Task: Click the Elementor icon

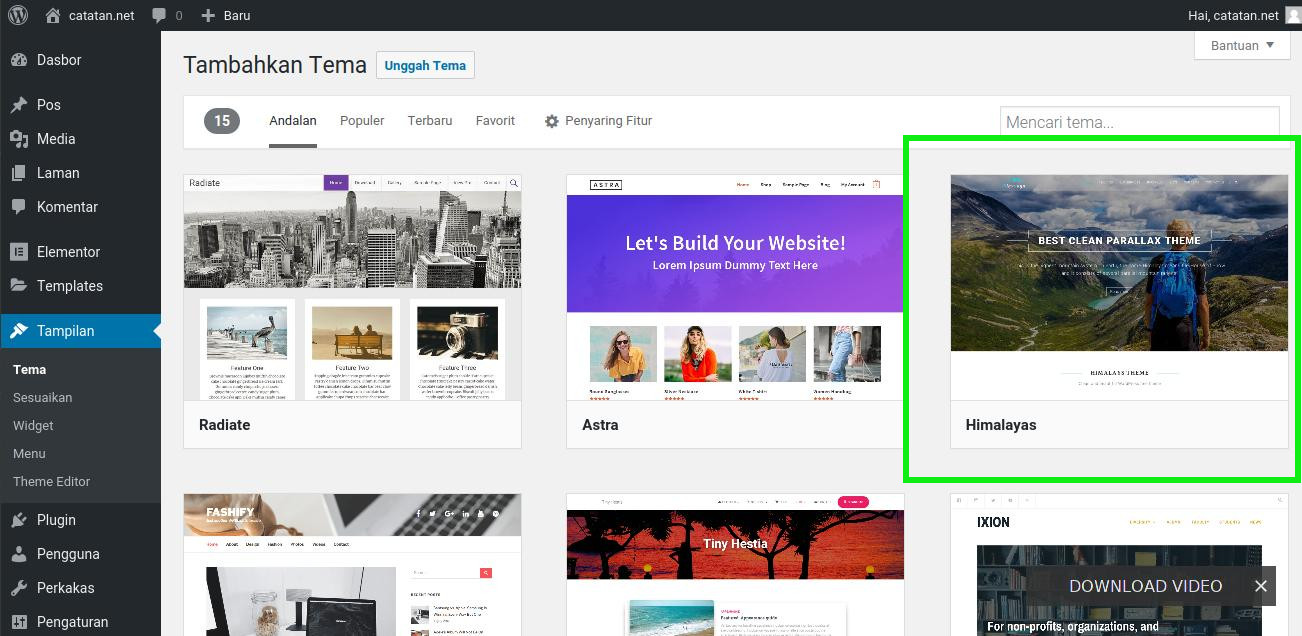Action: point(19,252)
